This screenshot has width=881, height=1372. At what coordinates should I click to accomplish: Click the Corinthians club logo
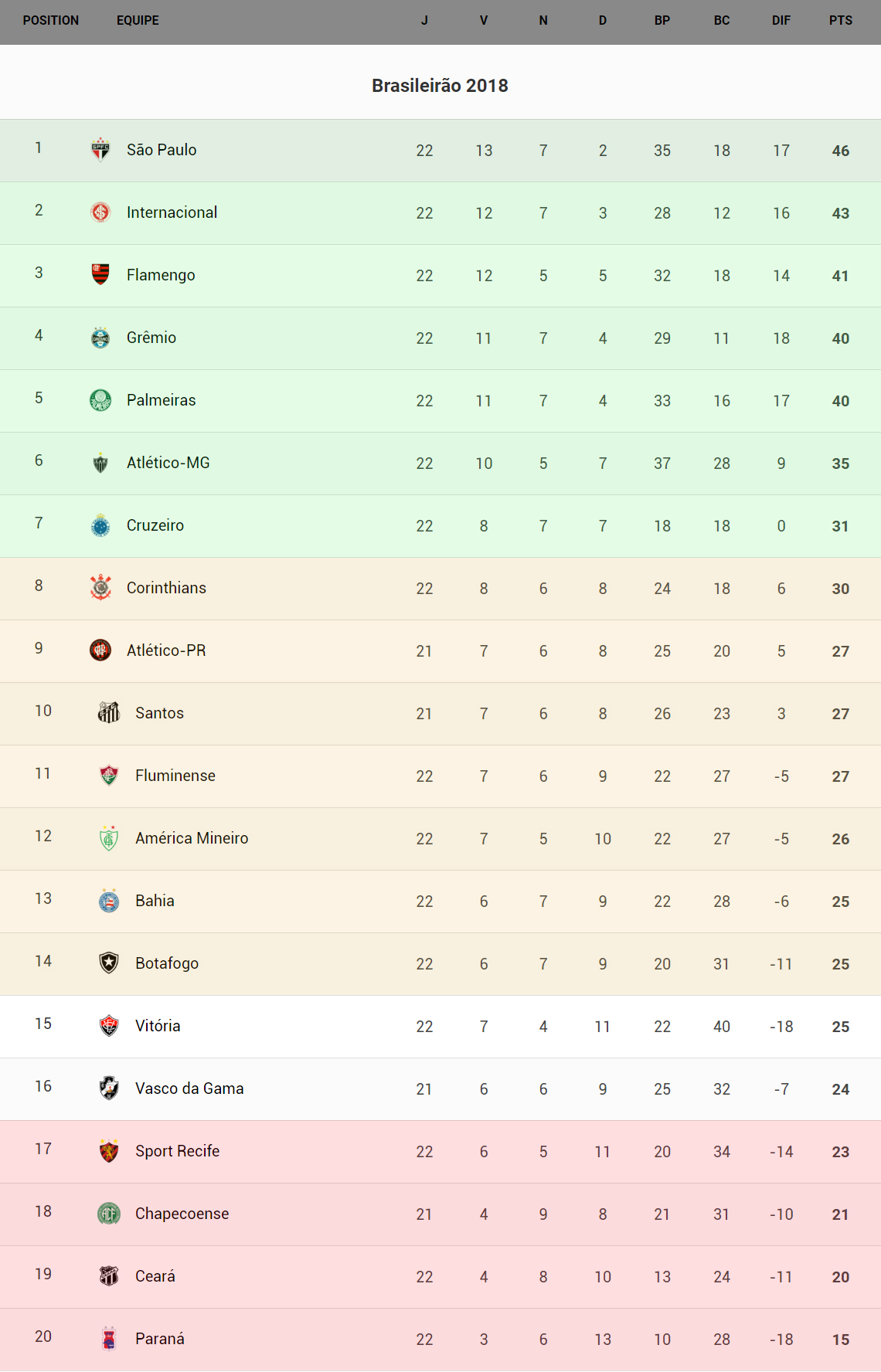pyautogui.click(x=100, y=588)
